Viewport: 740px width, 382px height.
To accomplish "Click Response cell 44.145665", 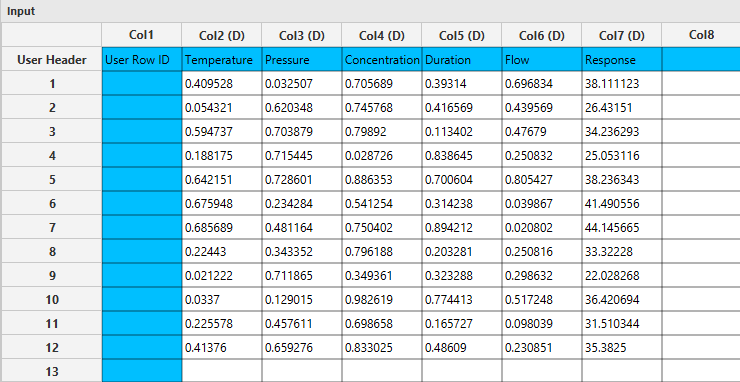I will [x=622, y=228].
